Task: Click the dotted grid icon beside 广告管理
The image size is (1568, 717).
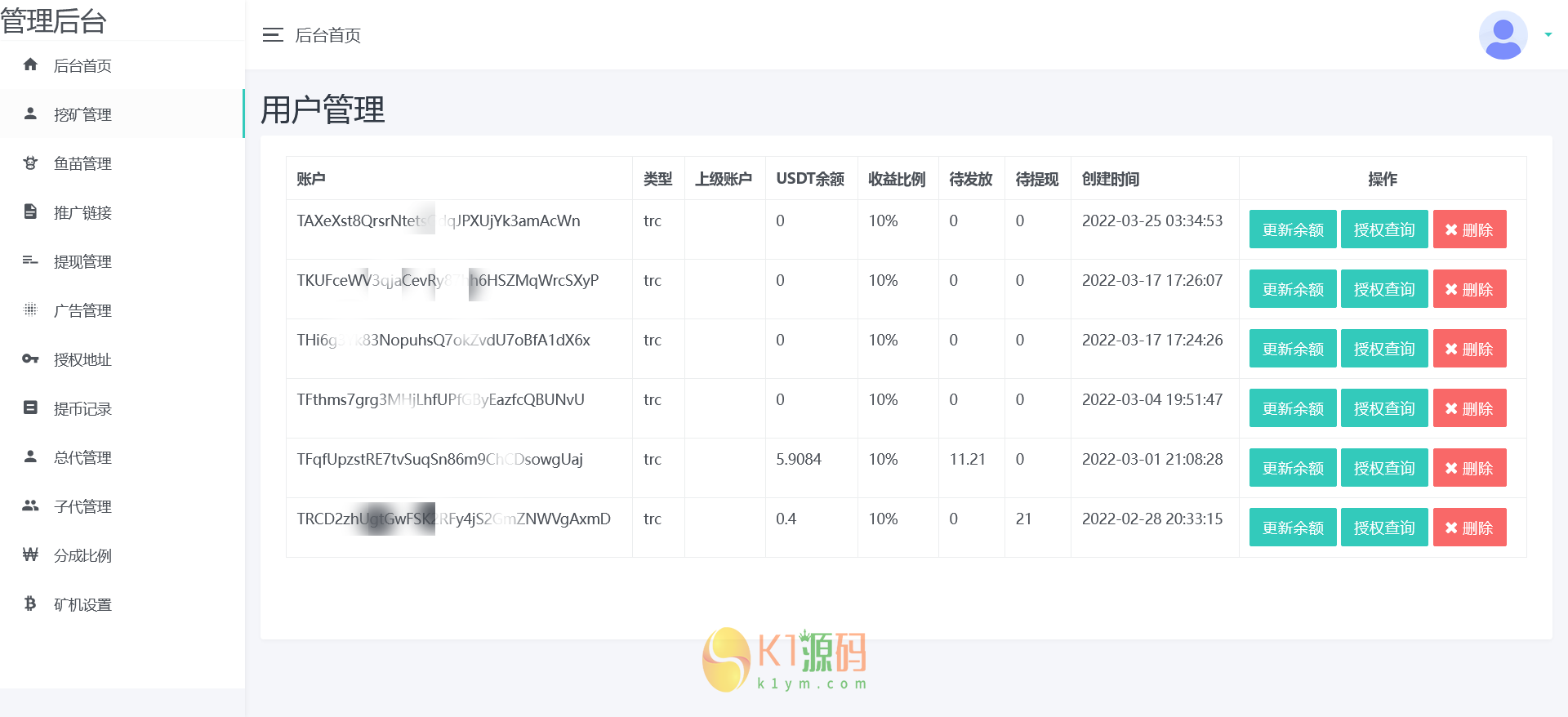Action: 30,310
